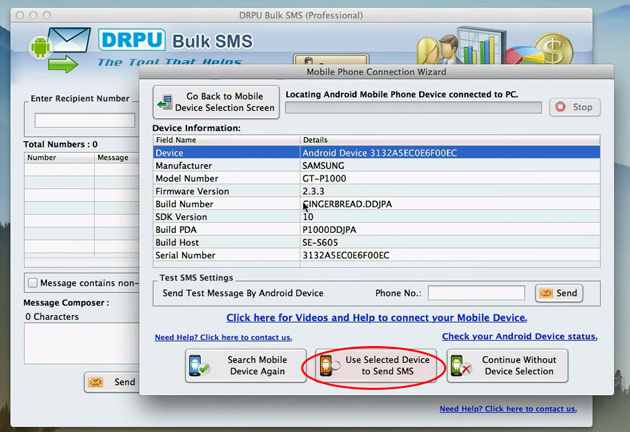Viewport: 630px width, 432px height.
Task: Click the business people icon in the banner
Action: tap(438, 51)
